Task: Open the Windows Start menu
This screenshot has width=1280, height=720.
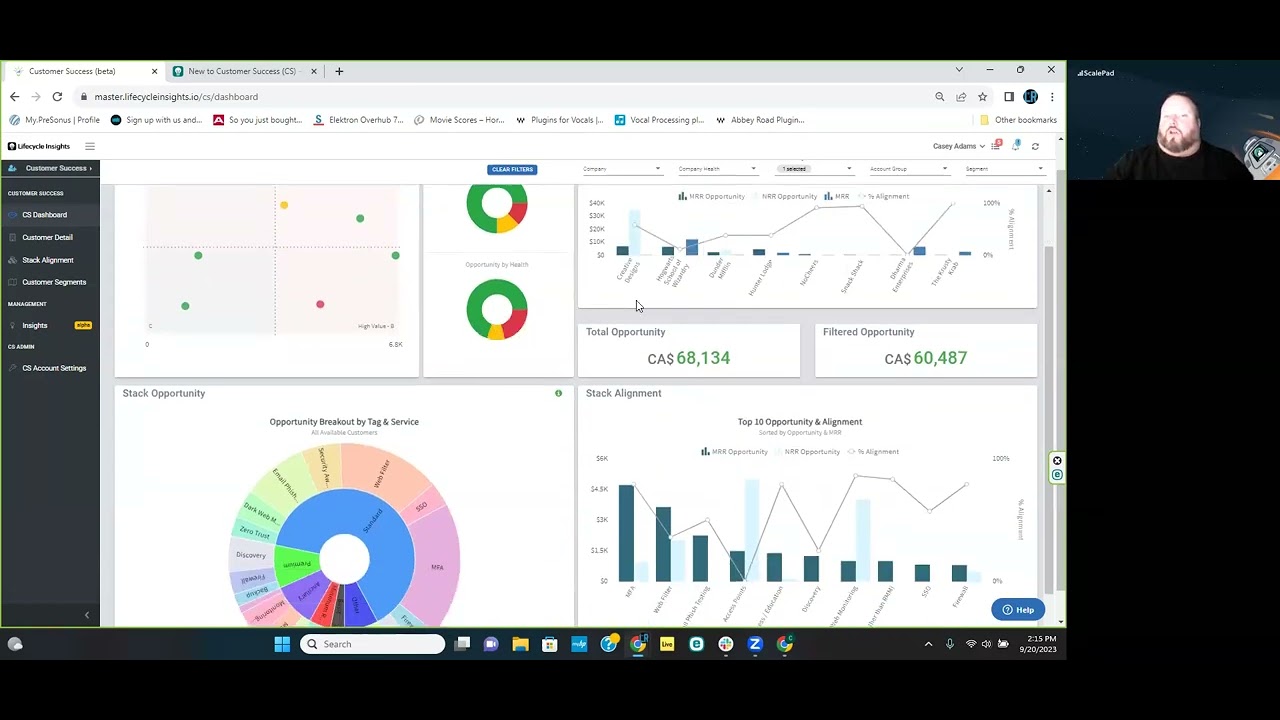Action: pyautogui.click(x=282, y=644)
